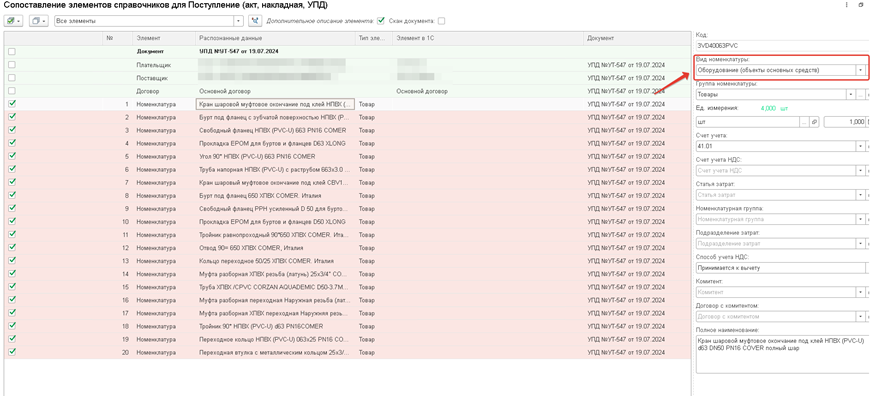Uncheck checkbox for row 12 Отвод 90

click(x=12, y=247)
